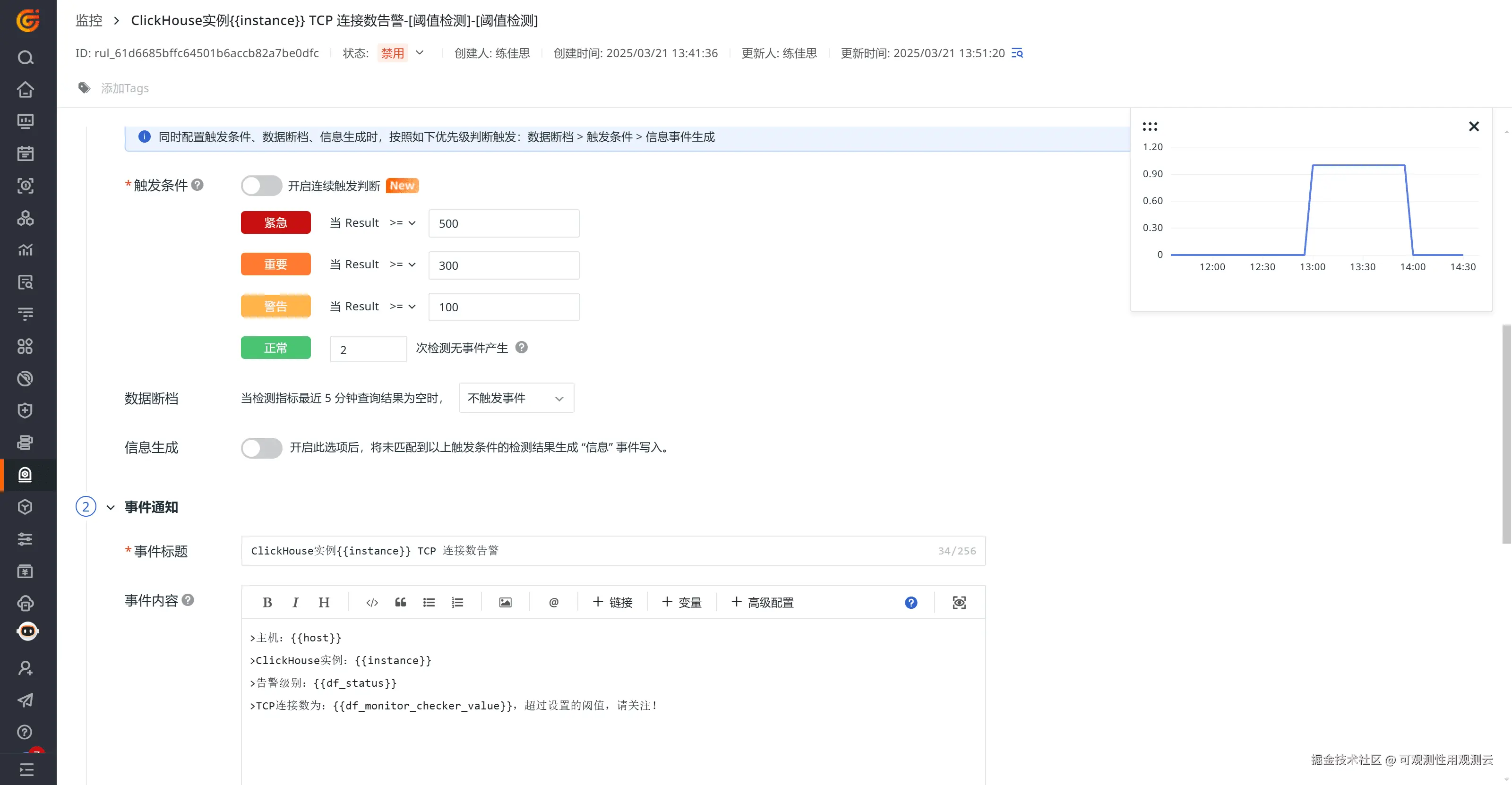Viewport: 1512px width, 785px height.
Task: Open the shield security icon in the sidebar
Action: pyautogui.click(x=25, y=411)
